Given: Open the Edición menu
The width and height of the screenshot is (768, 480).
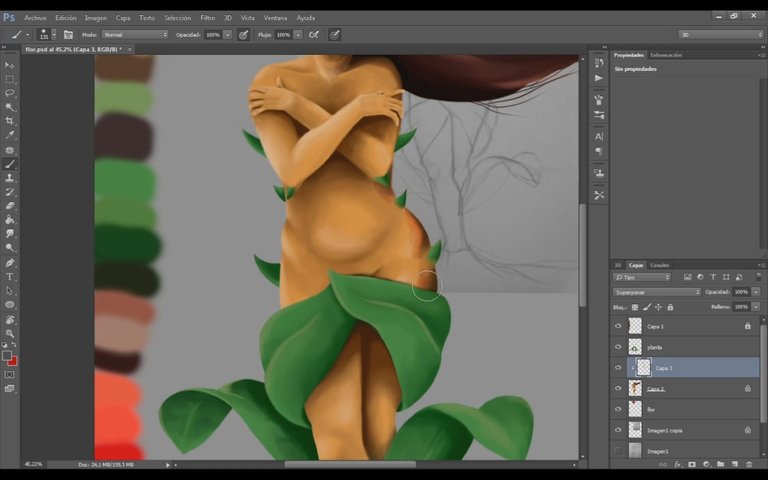Looking at the screenshot, I should click(66, 18).
